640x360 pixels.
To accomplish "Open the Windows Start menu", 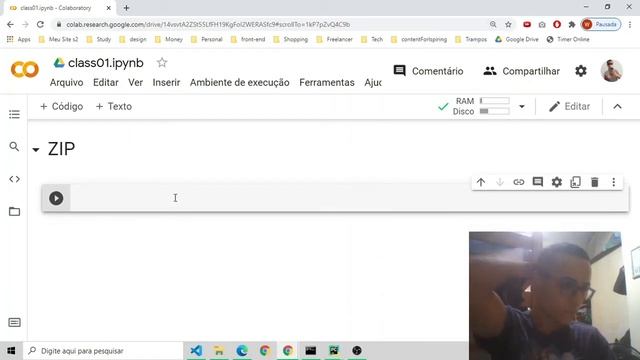I will click(x=11, y=351).
